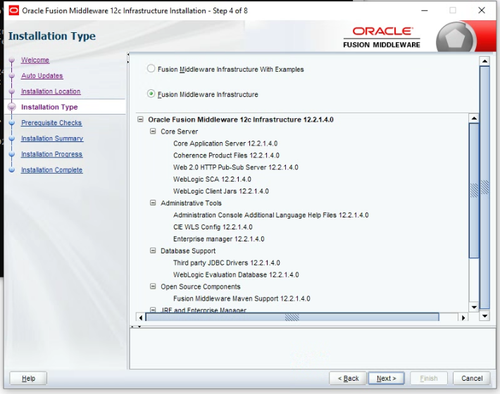Click the Prerequisite Checks step marker dot

click(12, 123)
